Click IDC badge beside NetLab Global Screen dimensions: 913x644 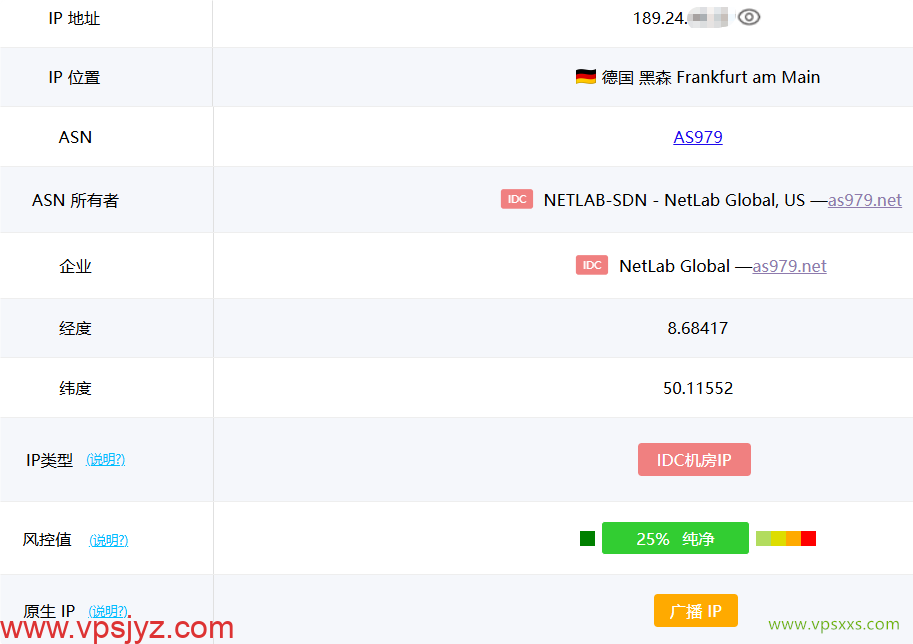592,265
